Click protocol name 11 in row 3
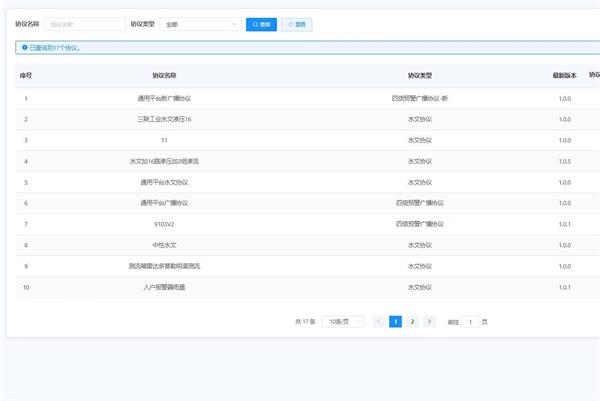600x401 pixels. [164, 140]
